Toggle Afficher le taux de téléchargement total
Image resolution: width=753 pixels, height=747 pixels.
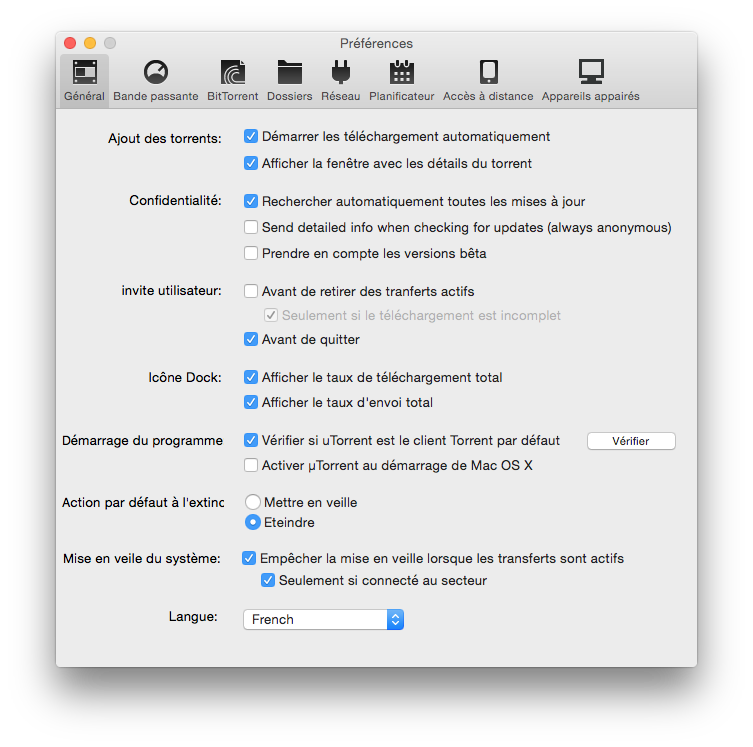click(251, 377)
